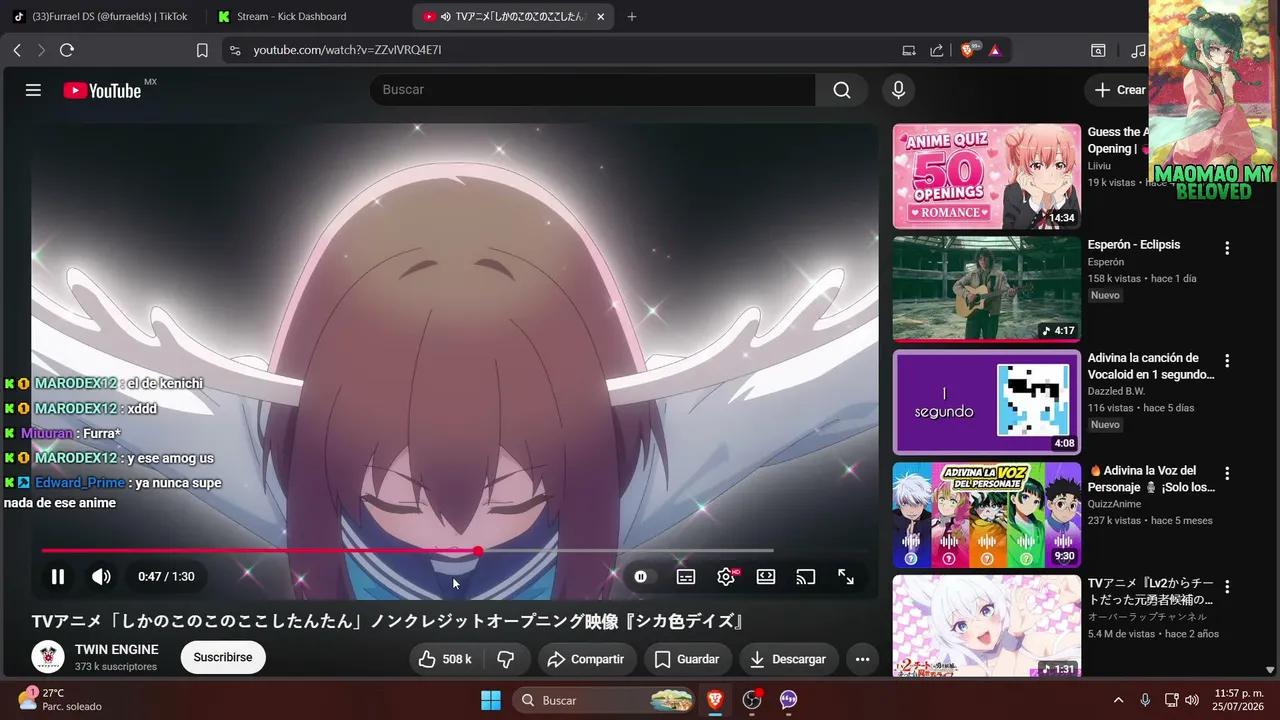Reload the page
This screenshot has height=720, width=1280.
pyautogui.click(x=67, y=50)
